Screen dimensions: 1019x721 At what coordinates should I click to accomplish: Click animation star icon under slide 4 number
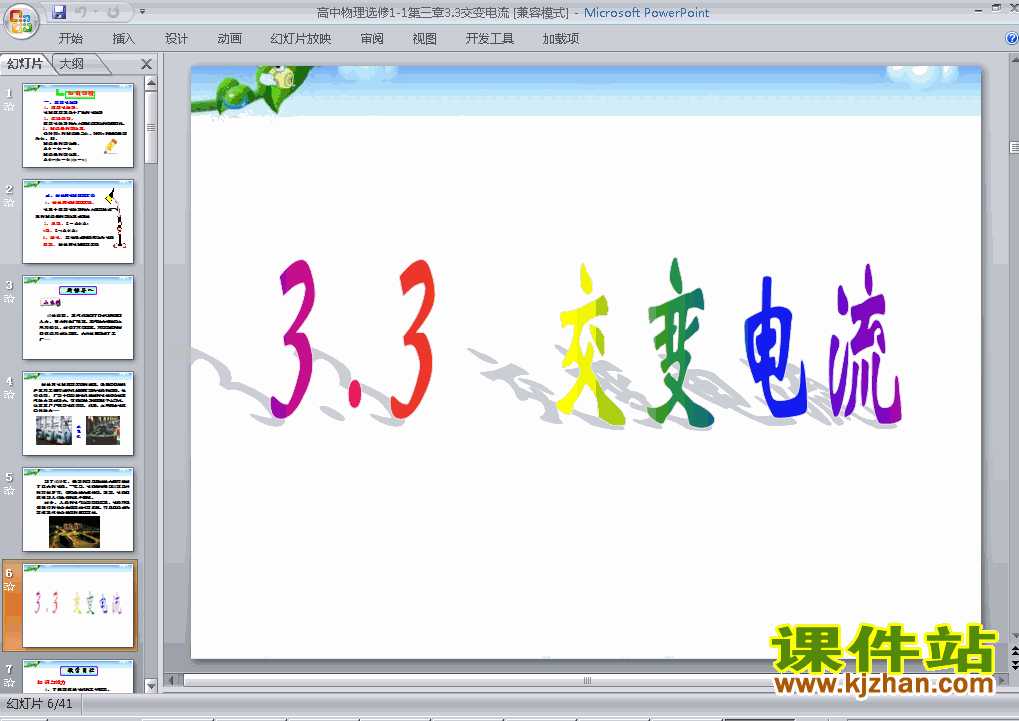tap(9, 395)
